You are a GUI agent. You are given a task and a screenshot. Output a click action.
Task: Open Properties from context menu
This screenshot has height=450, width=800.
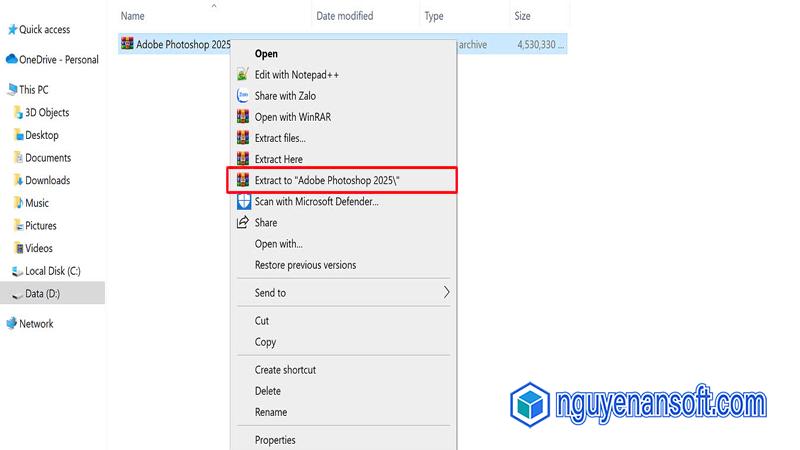pyautogui.click(x=344, y=440)
